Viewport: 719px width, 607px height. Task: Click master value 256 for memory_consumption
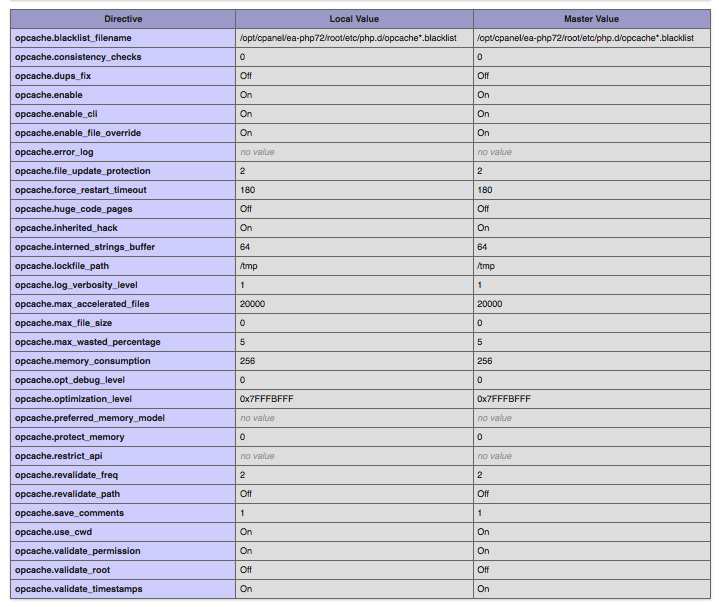(485, 361)
